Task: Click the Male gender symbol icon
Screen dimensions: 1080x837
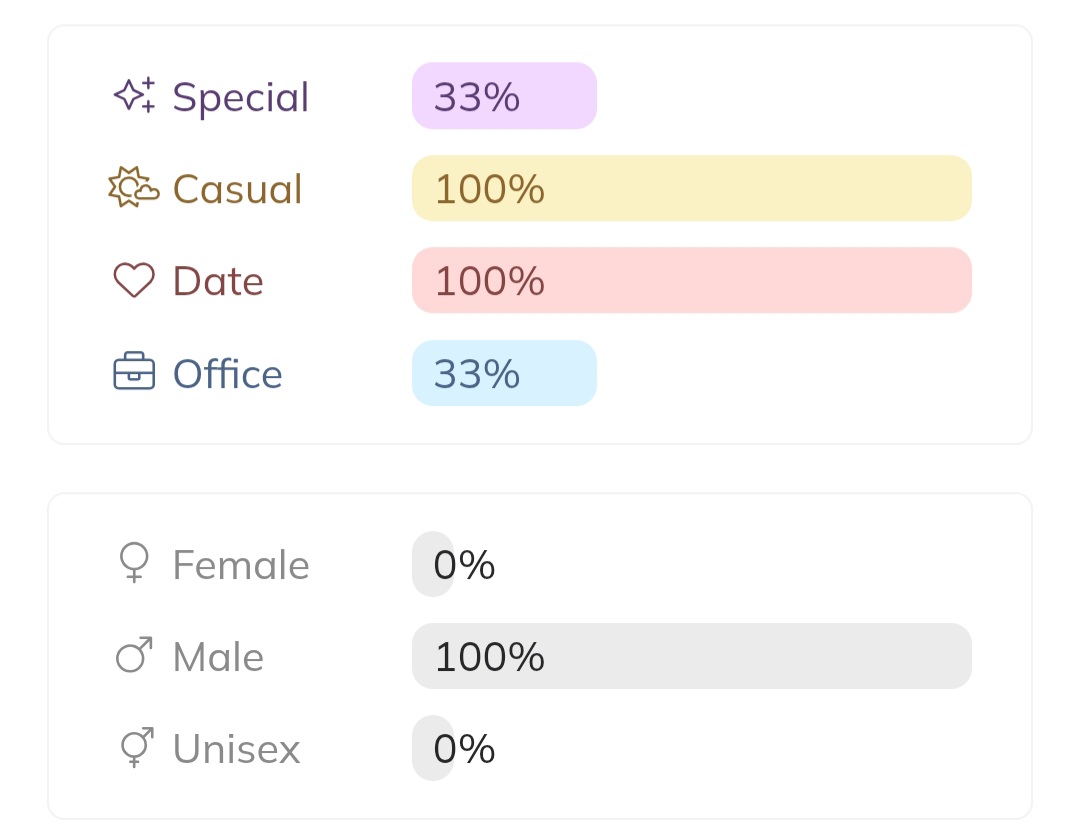Action: point(134,656)
